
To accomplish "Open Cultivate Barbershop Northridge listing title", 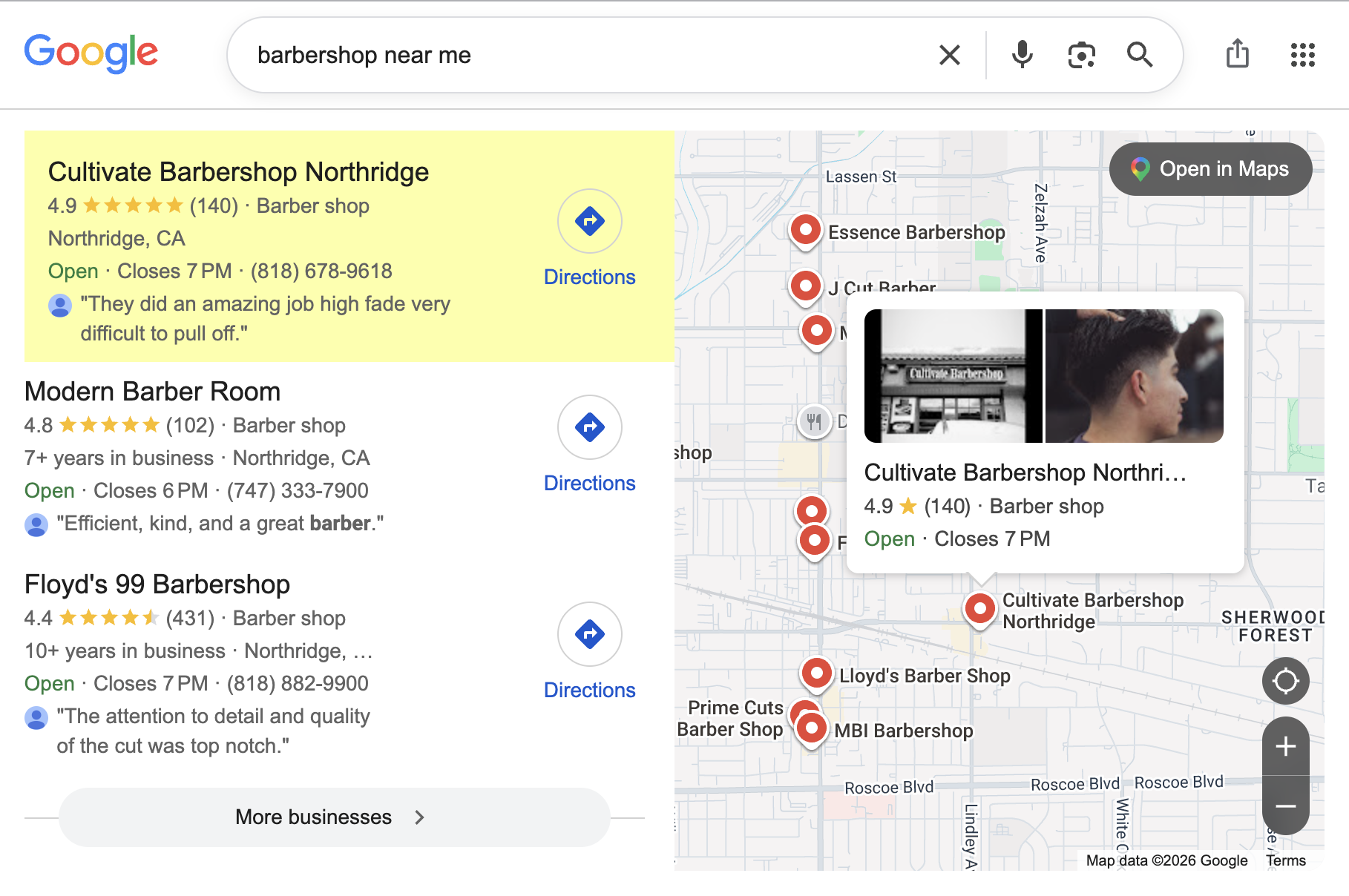I will point(238,172).
